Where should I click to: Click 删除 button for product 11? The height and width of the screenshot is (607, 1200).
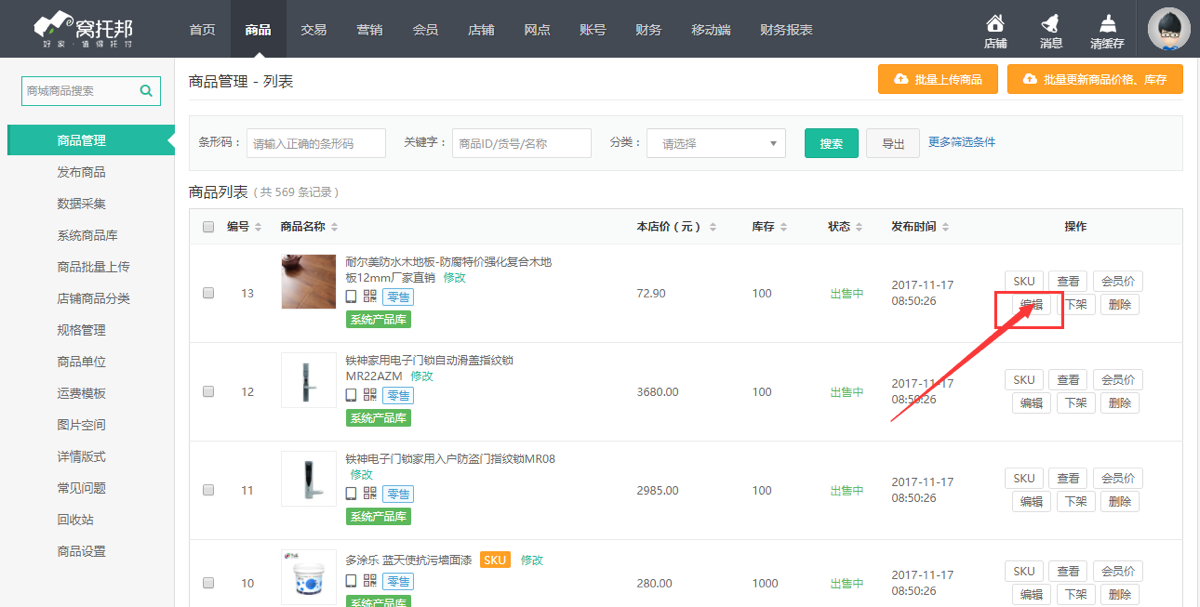point(1120,502)
